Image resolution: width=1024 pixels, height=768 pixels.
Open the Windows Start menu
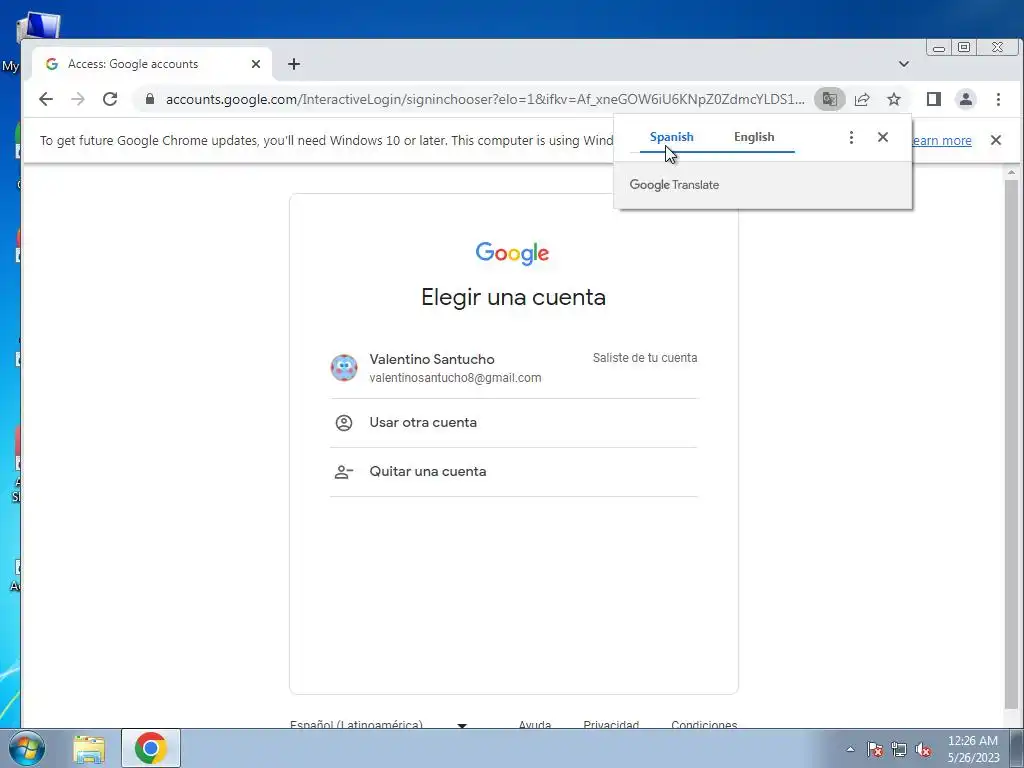click(x=26, y=748)
